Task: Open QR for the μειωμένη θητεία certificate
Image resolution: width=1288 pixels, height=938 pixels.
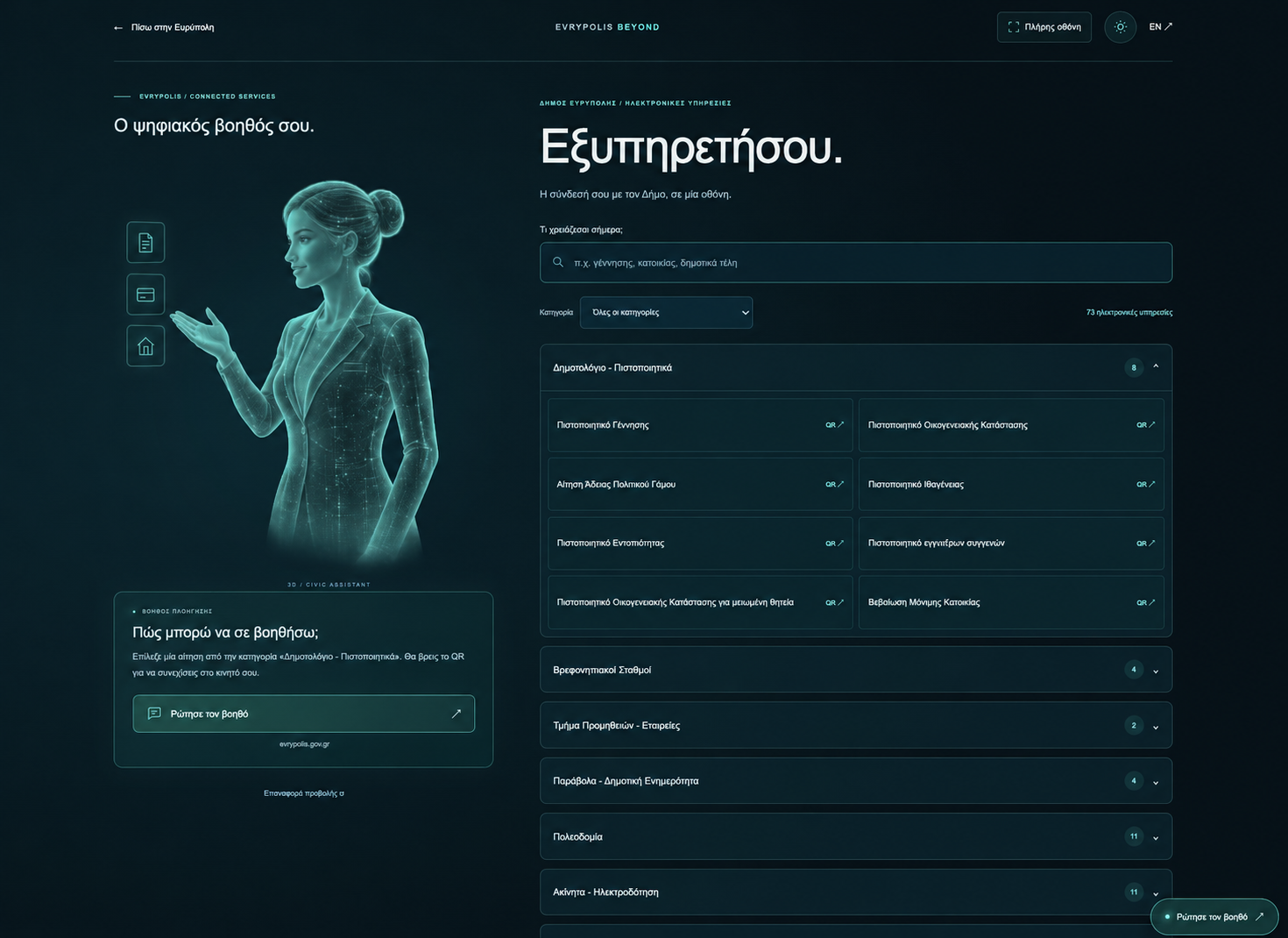Action: pos(834,602)
